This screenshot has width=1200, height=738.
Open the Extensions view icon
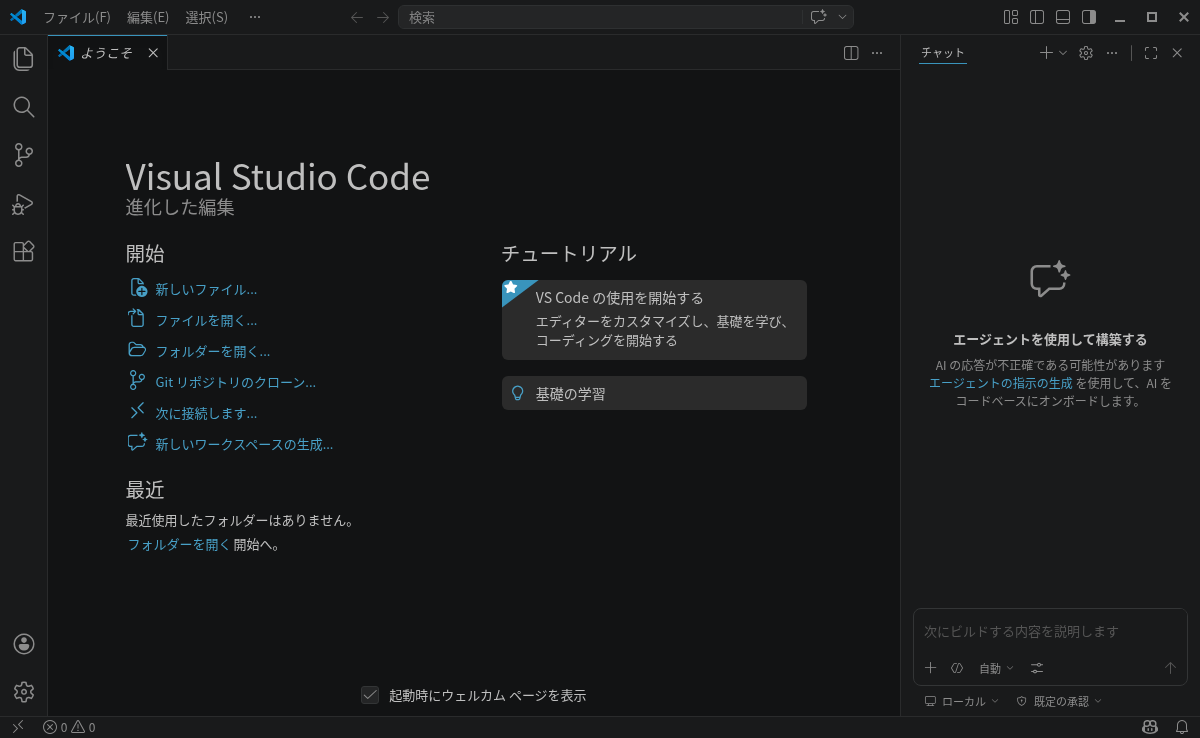point(23,252)
